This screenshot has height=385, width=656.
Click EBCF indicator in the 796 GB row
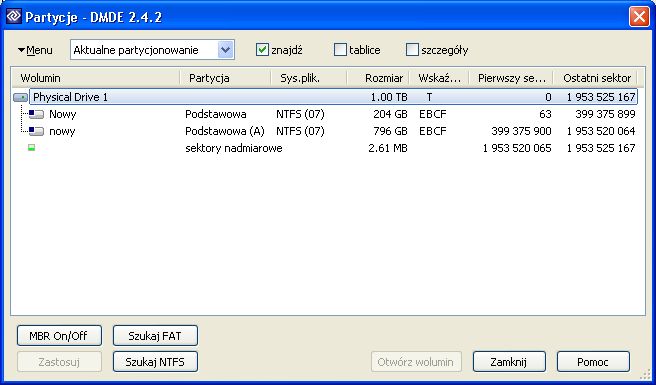click(x=433, y=131)
